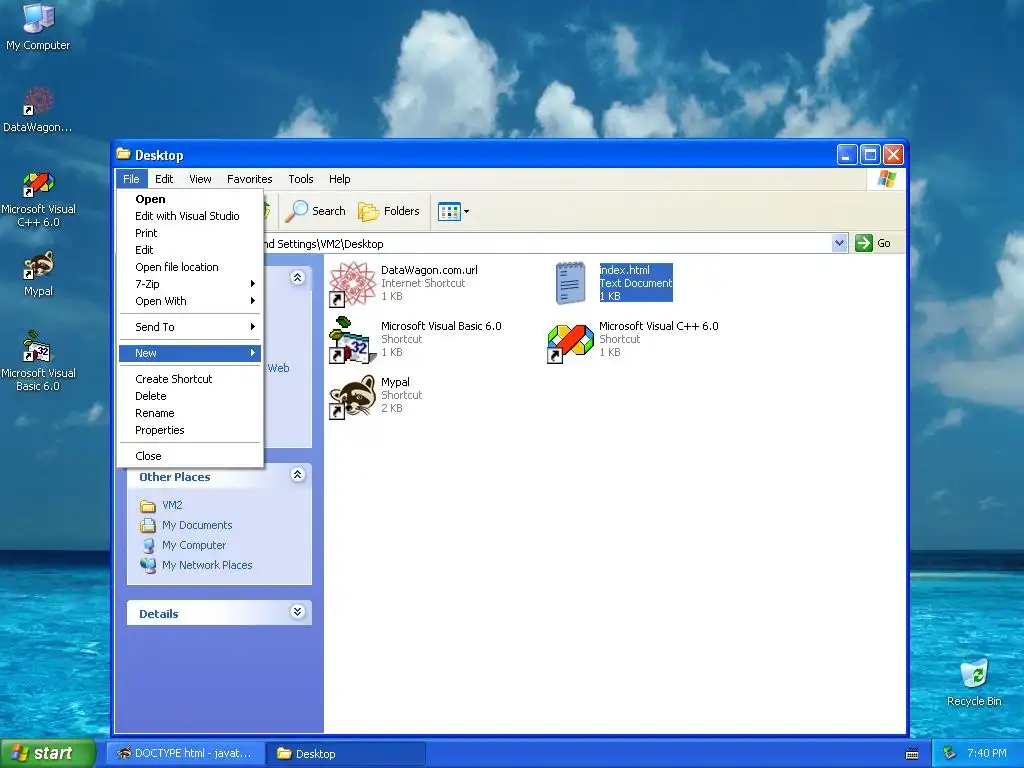1024x768 pixels.
Task: Expand the 7-Zip submenu
Action: coord(190,284)
